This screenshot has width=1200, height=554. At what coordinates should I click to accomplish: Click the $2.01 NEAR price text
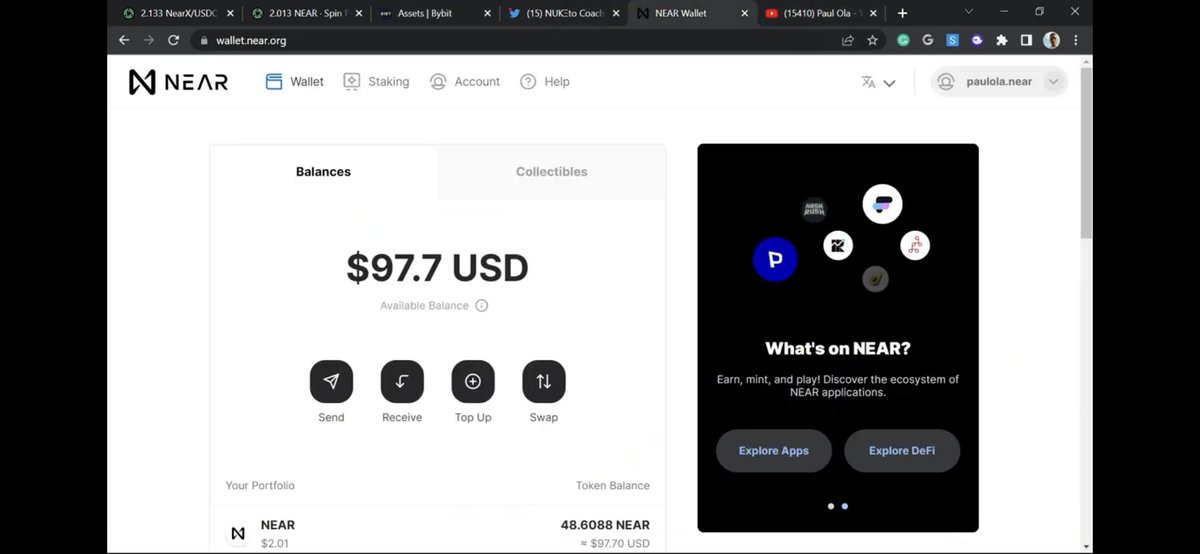[275, 543]
